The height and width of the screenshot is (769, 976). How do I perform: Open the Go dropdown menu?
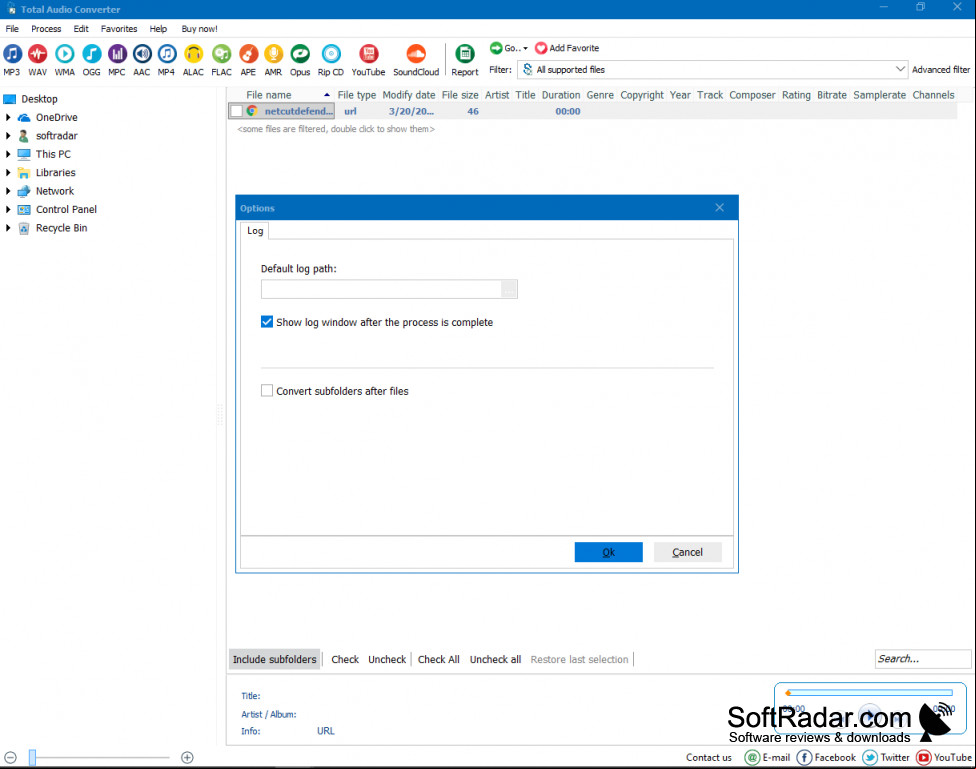pos(509,48)
